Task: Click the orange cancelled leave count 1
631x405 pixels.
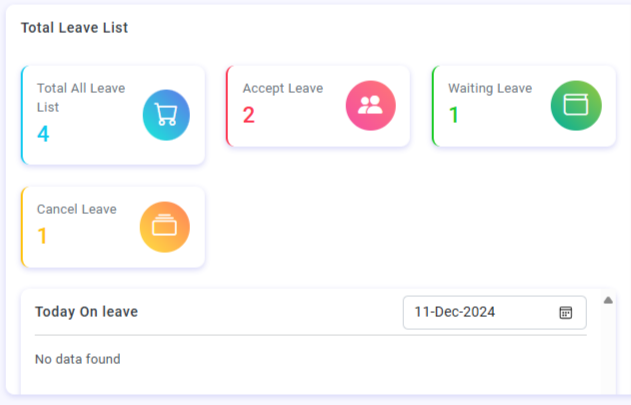Action: click(43, 236)
